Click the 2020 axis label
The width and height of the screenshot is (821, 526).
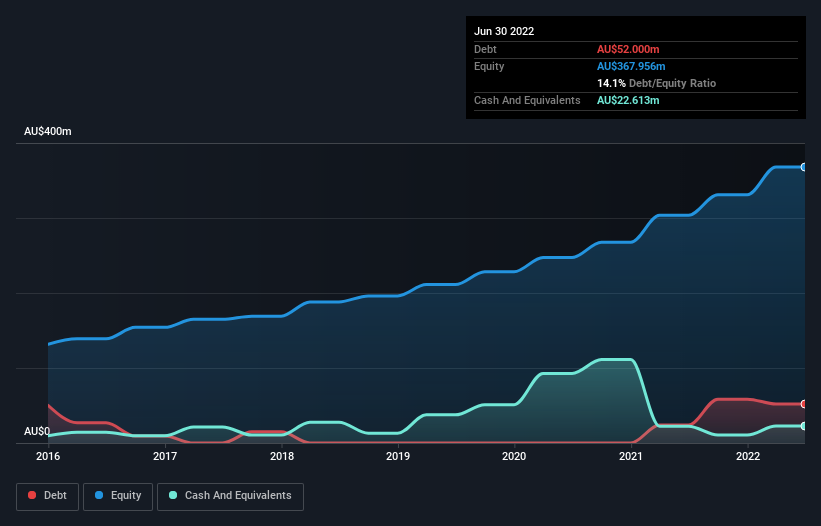(514, 456)
